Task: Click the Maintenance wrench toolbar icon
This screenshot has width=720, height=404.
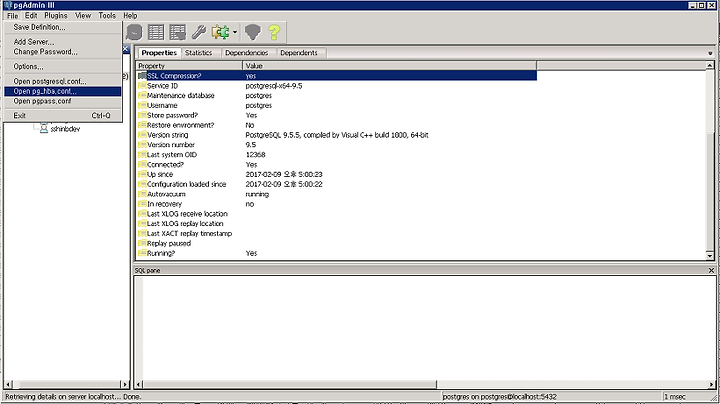Action: pyautogui.click(x=199, y=32)
